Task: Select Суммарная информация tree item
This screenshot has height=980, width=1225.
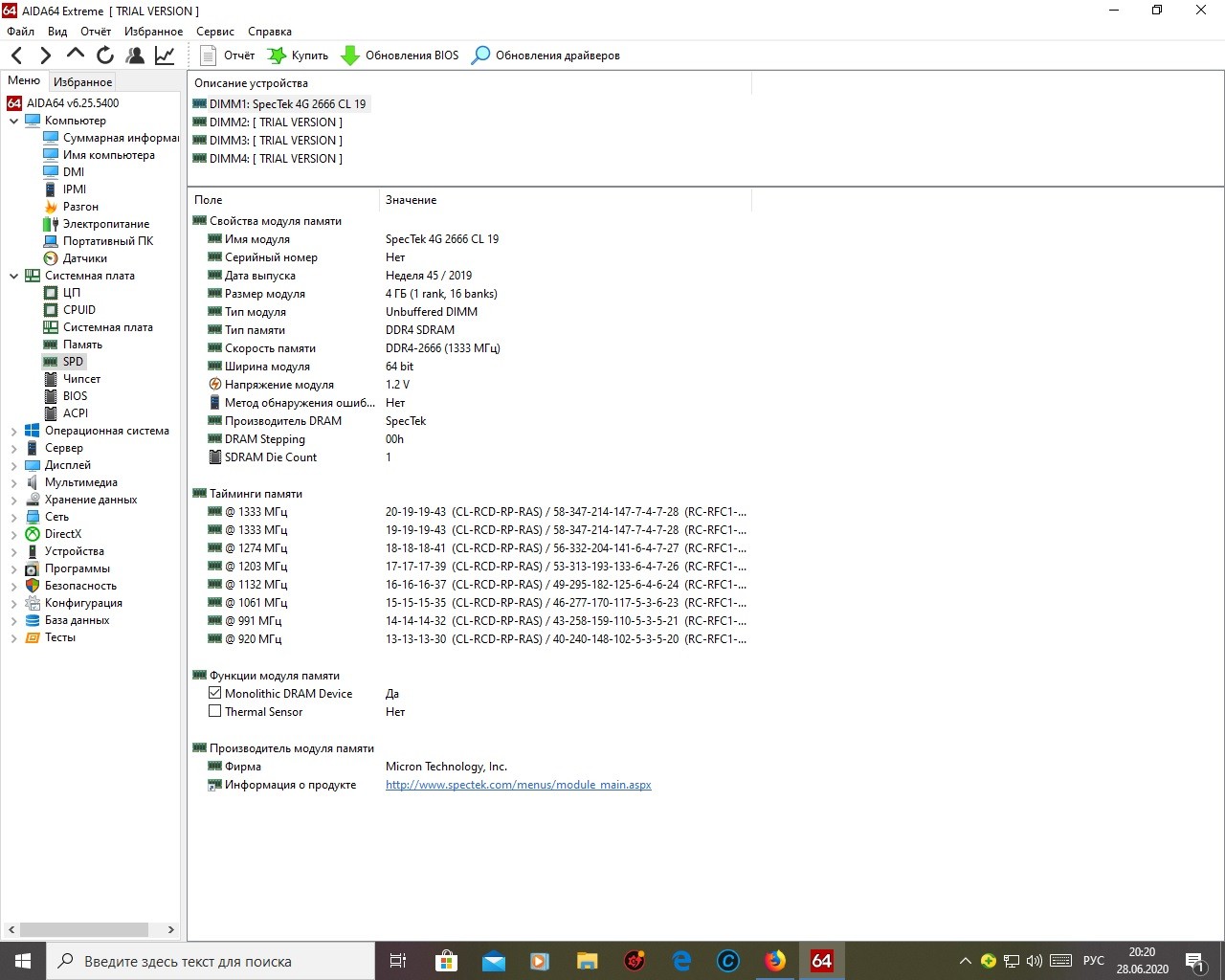Action: [111, 138]
